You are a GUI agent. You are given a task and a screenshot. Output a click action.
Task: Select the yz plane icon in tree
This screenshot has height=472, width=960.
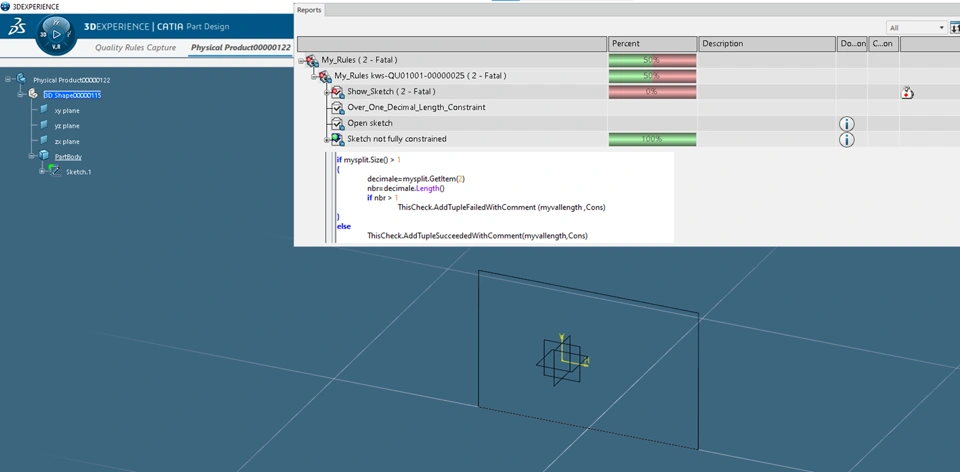(x=43, y=125)
